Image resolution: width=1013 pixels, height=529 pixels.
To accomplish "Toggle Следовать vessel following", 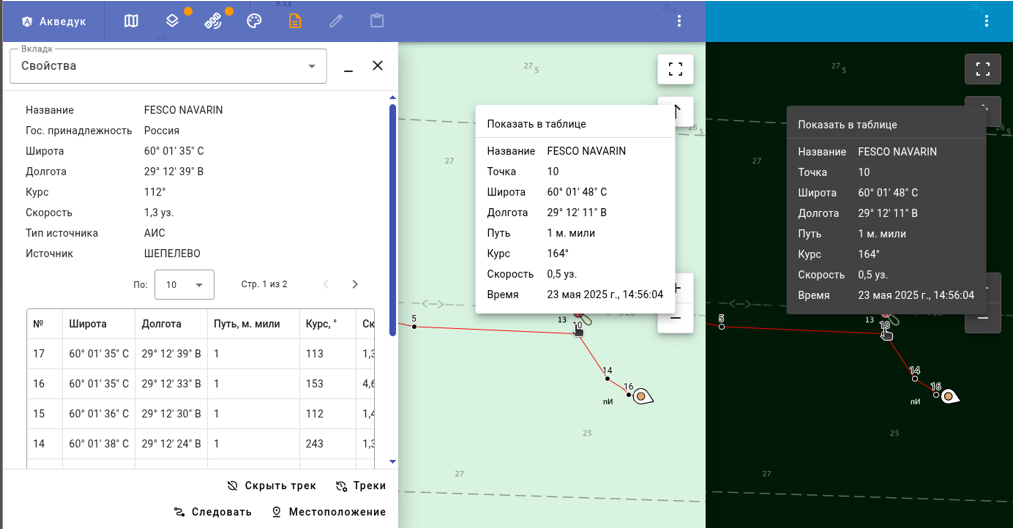I will (x=213, y=512).
